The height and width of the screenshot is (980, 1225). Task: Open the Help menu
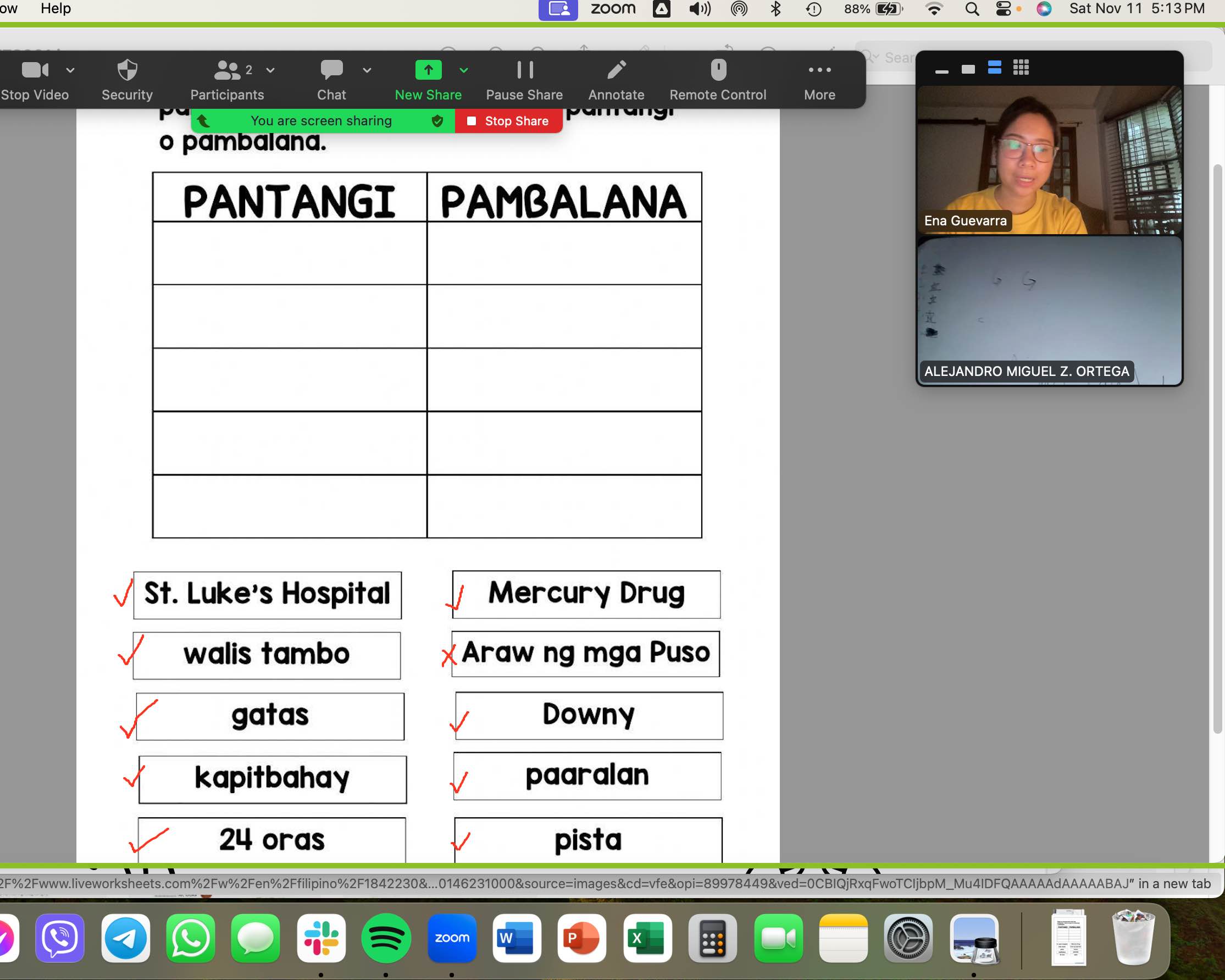[56, 9]
